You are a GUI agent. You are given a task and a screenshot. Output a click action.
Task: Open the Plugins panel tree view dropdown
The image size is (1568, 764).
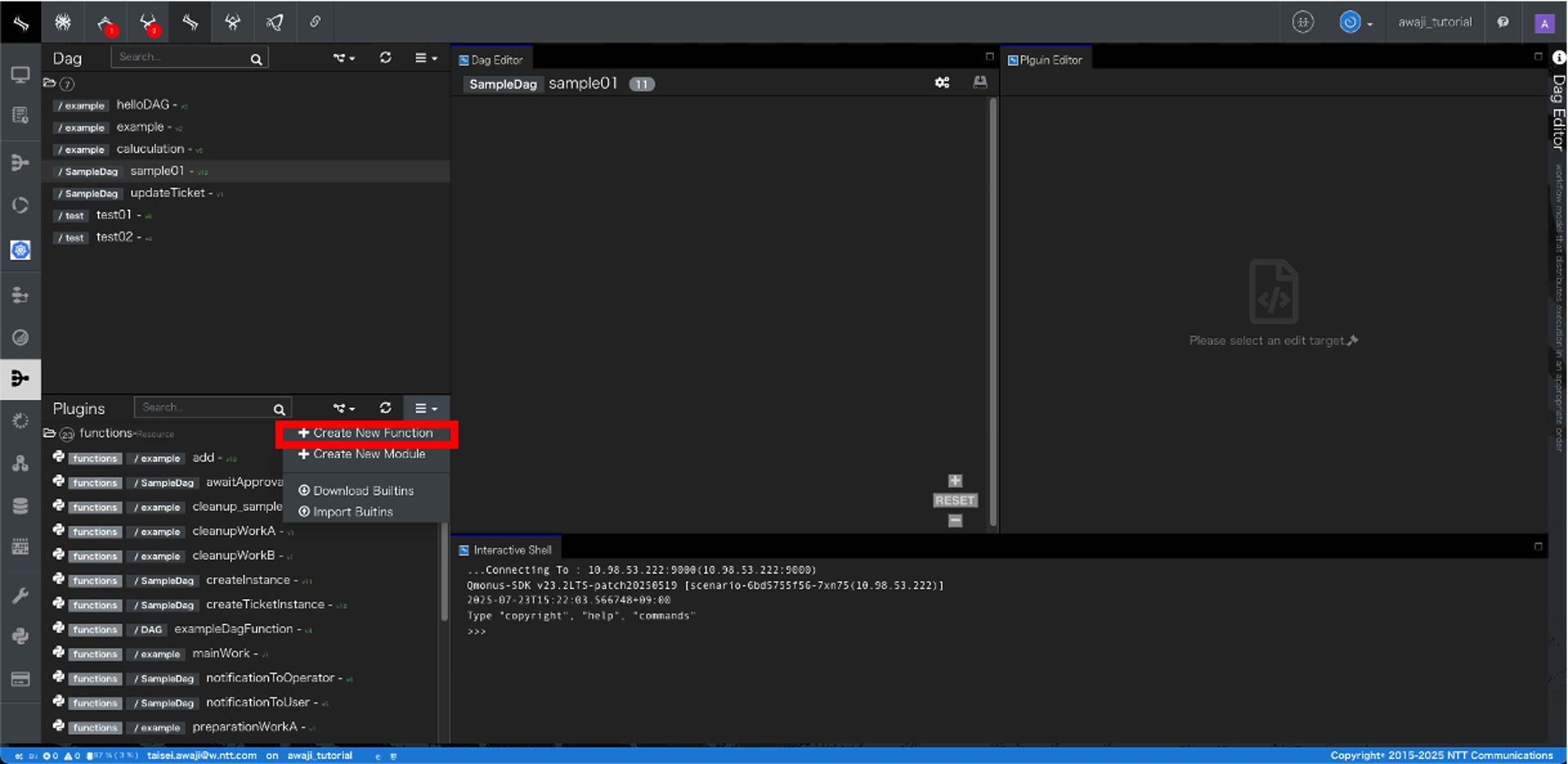(344, 408)
